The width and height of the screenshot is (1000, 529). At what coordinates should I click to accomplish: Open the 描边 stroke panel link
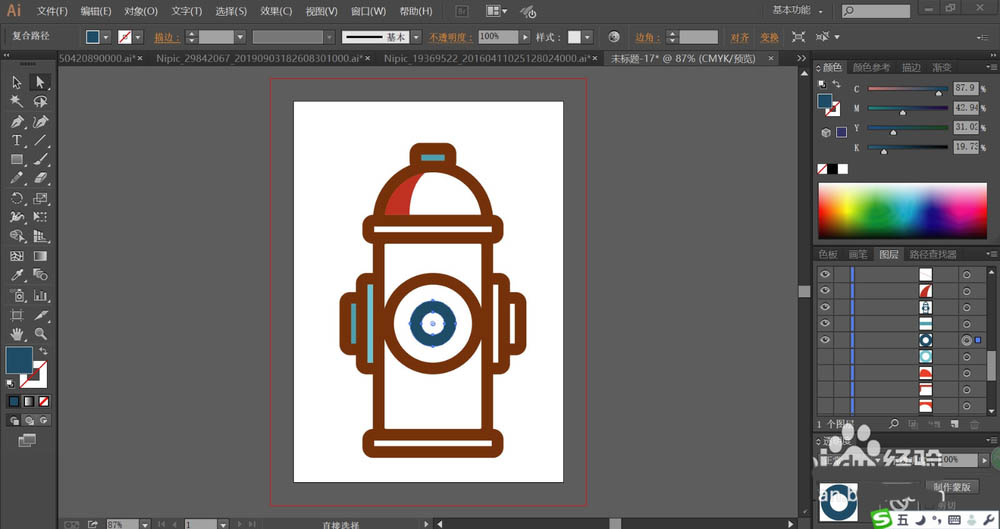click(167, 38)
